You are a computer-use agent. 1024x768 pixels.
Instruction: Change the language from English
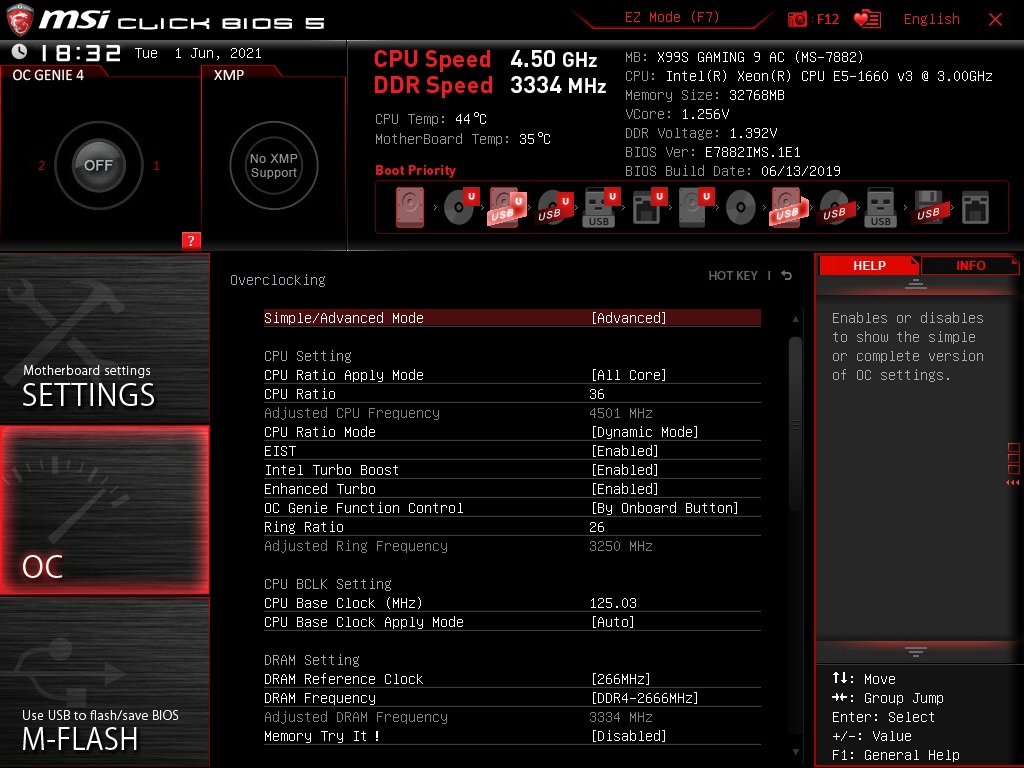pyautogui.click(x=931, y=19)
